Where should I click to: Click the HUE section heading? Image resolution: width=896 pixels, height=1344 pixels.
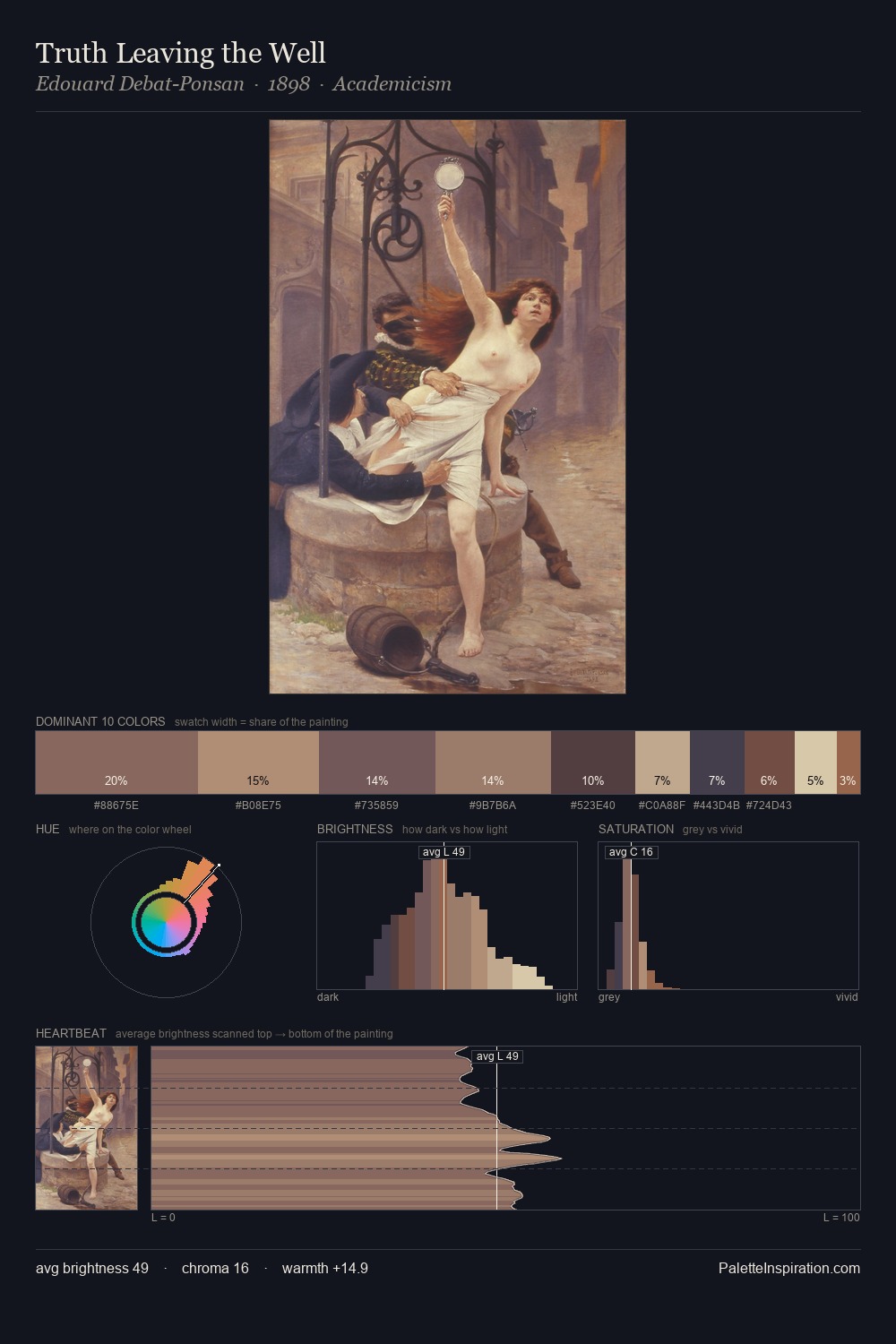click(x=47, y=829)
